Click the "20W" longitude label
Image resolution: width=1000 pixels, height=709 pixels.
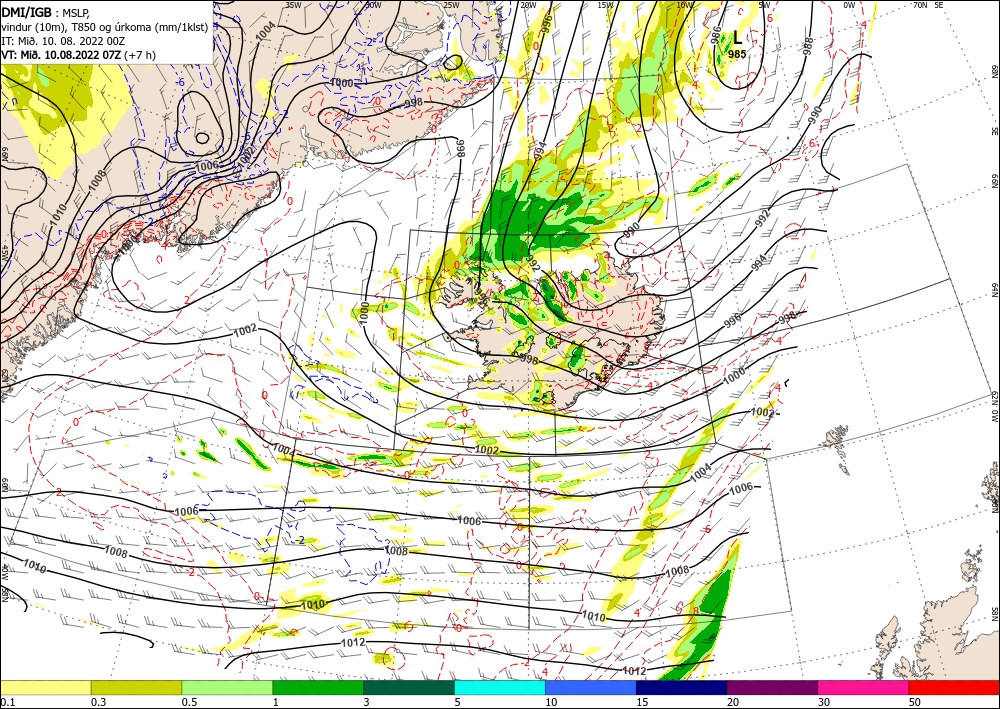pos(528,4)
